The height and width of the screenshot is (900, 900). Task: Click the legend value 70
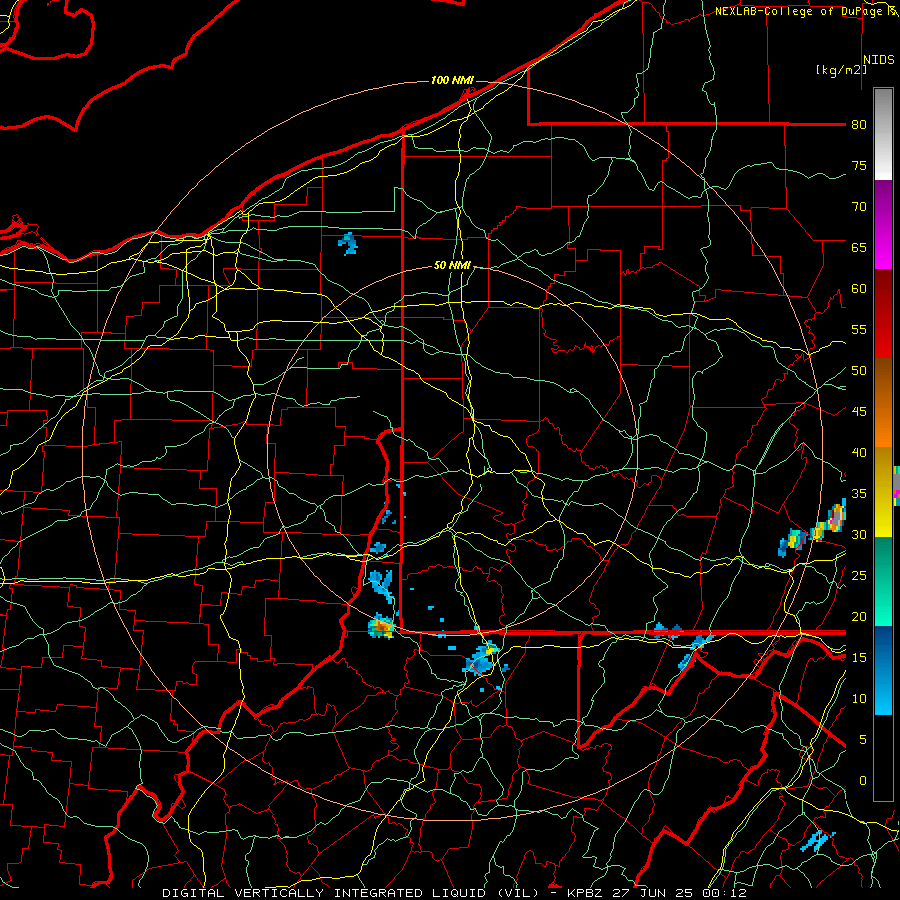[x=859, y=207]
